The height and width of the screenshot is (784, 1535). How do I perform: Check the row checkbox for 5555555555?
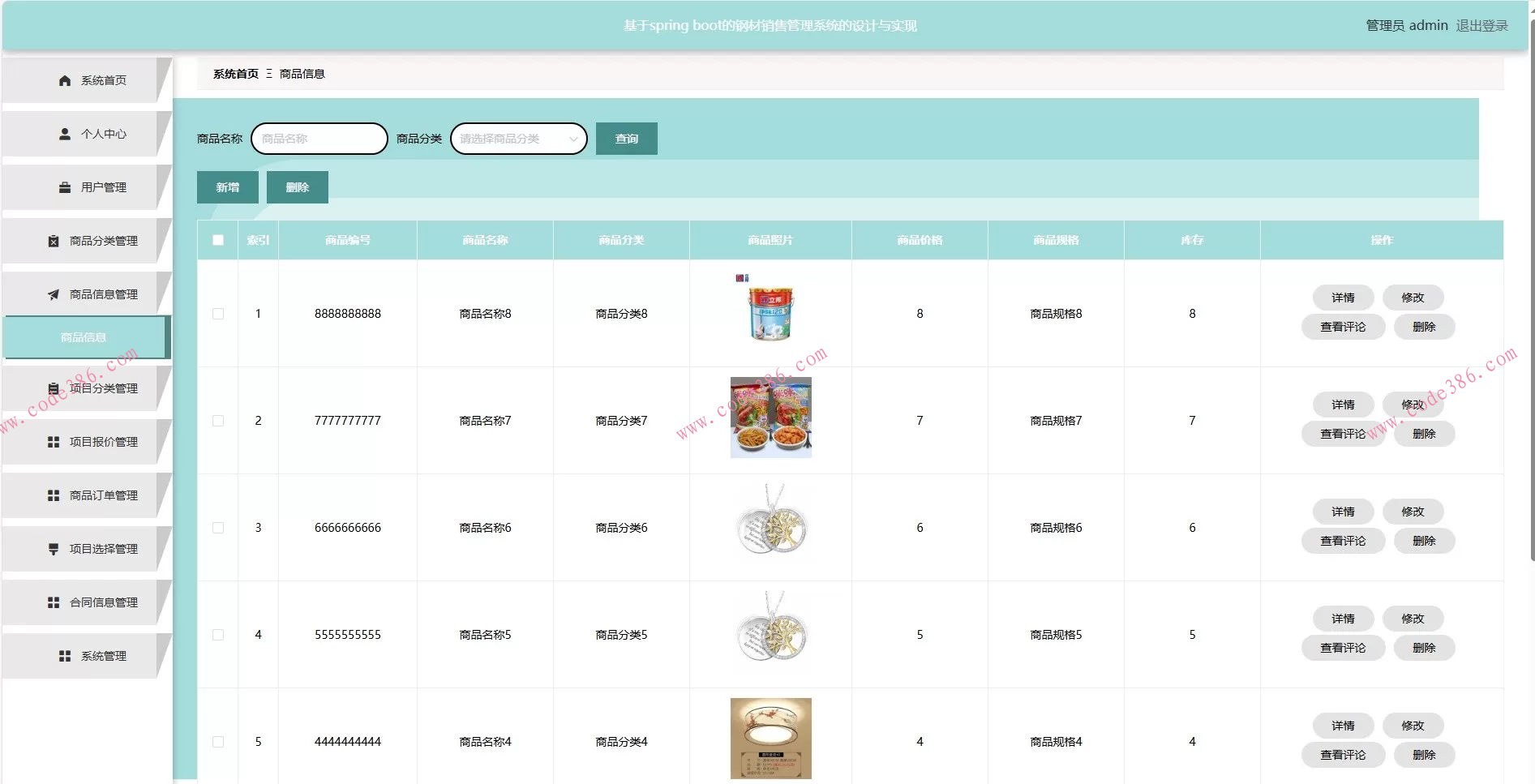tap(218, 635)
